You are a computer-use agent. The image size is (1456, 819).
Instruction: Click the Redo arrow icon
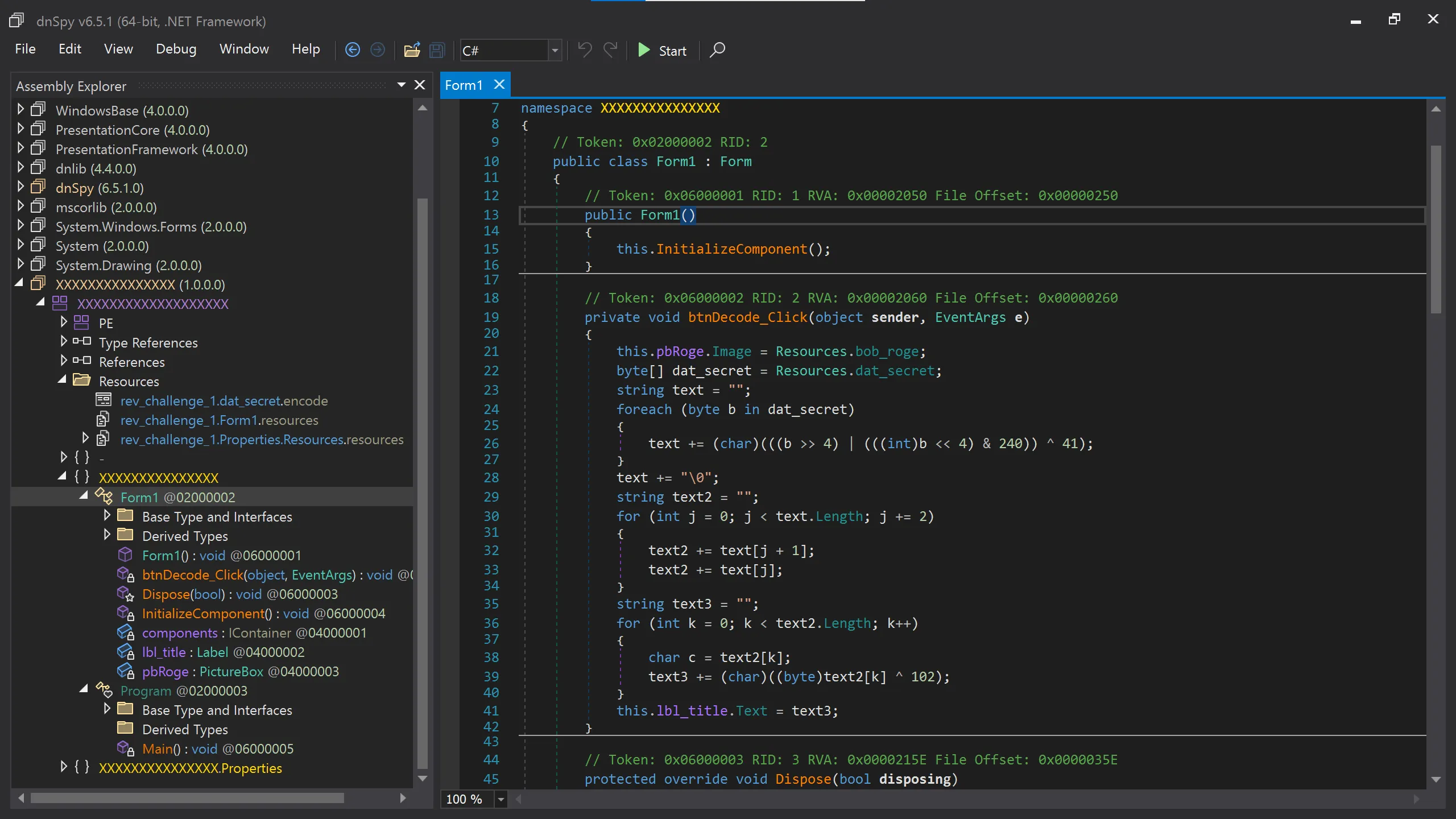click(x=610, y=50)
